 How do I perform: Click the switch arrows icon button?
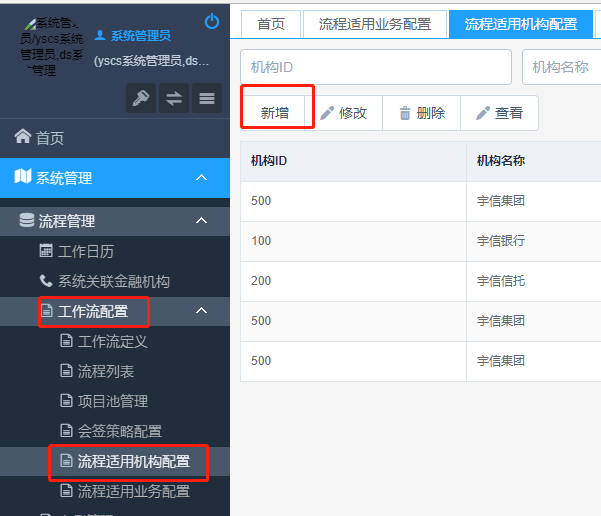coord(174,98)
